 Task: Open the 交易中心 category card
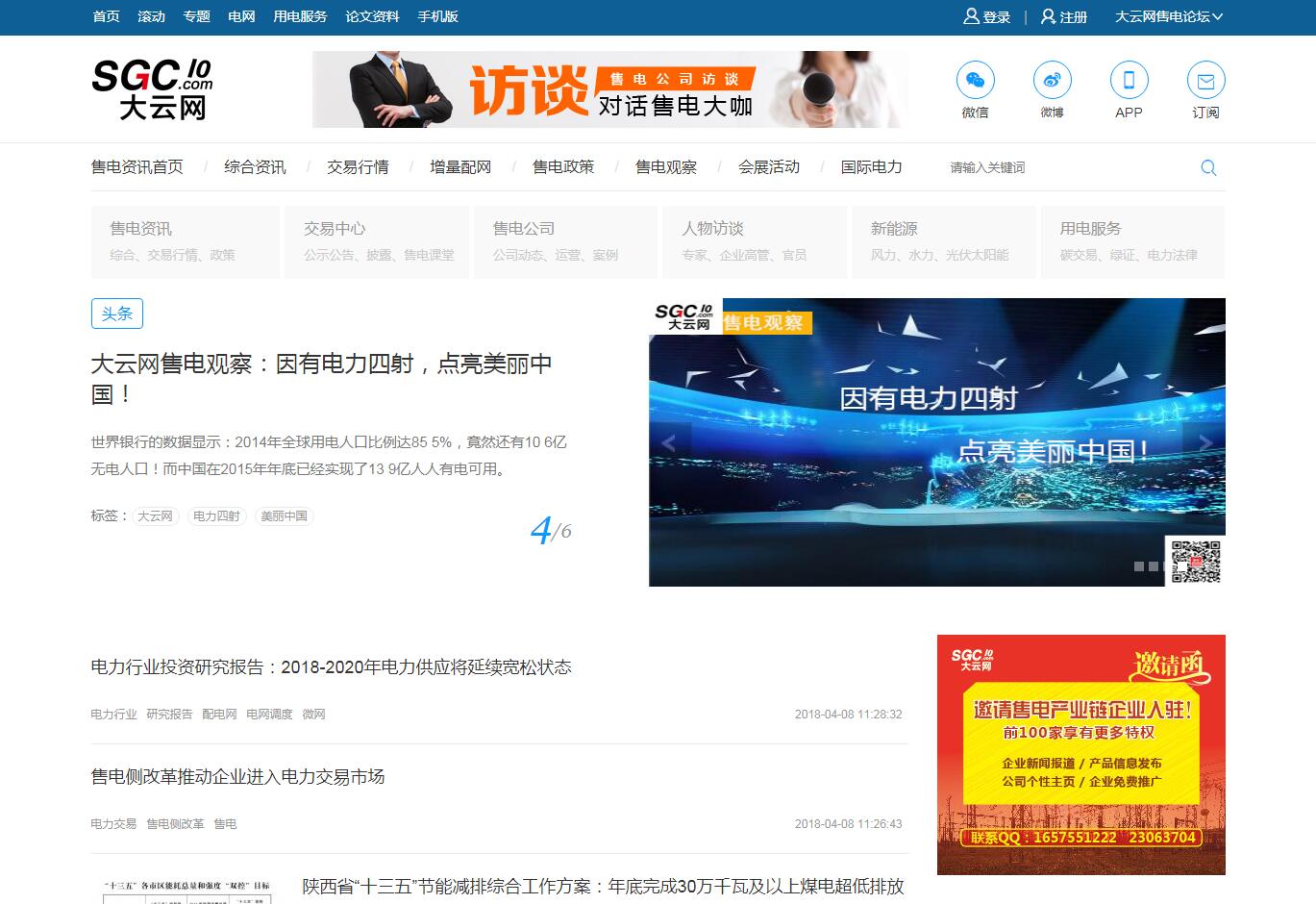pyautogui.click(x=376, y=242)
